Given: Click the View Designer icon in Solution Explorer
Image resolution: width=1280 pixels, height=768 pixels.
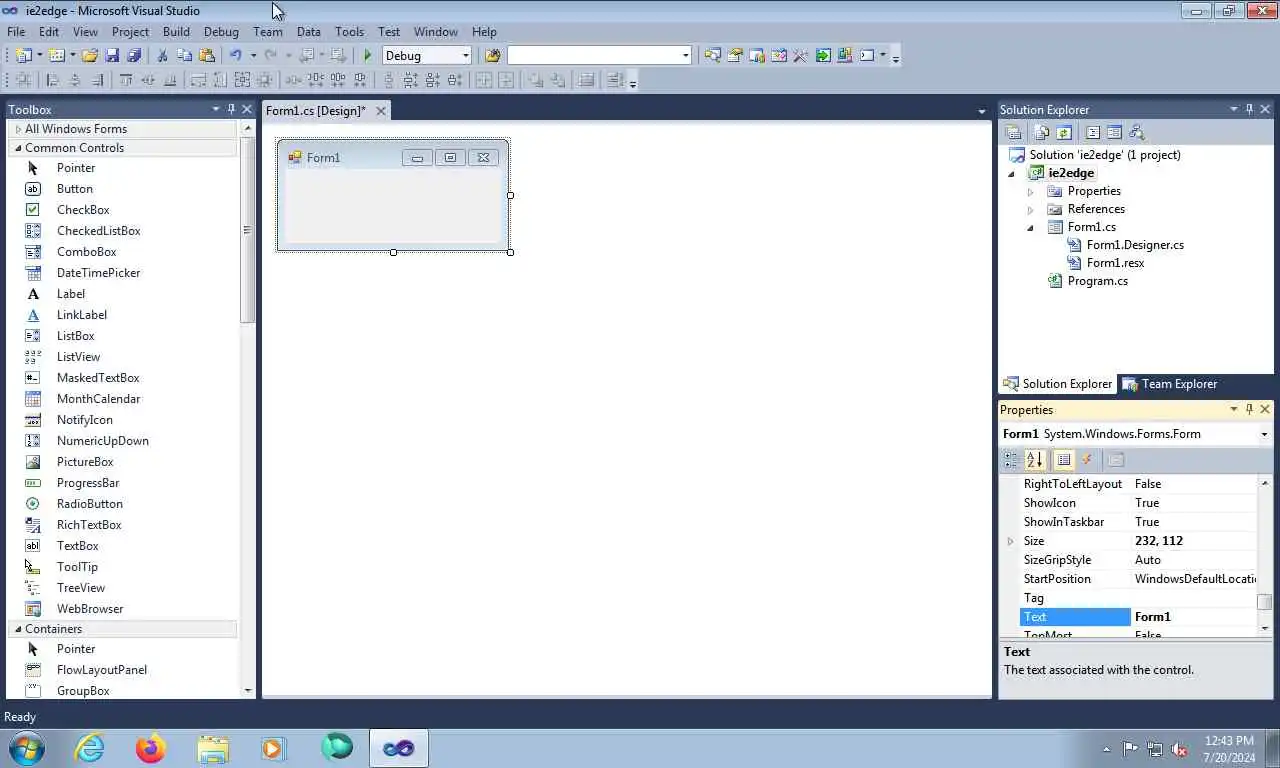Looking at the screenshot, I should pyautogui.click(x=1114, y=132).
